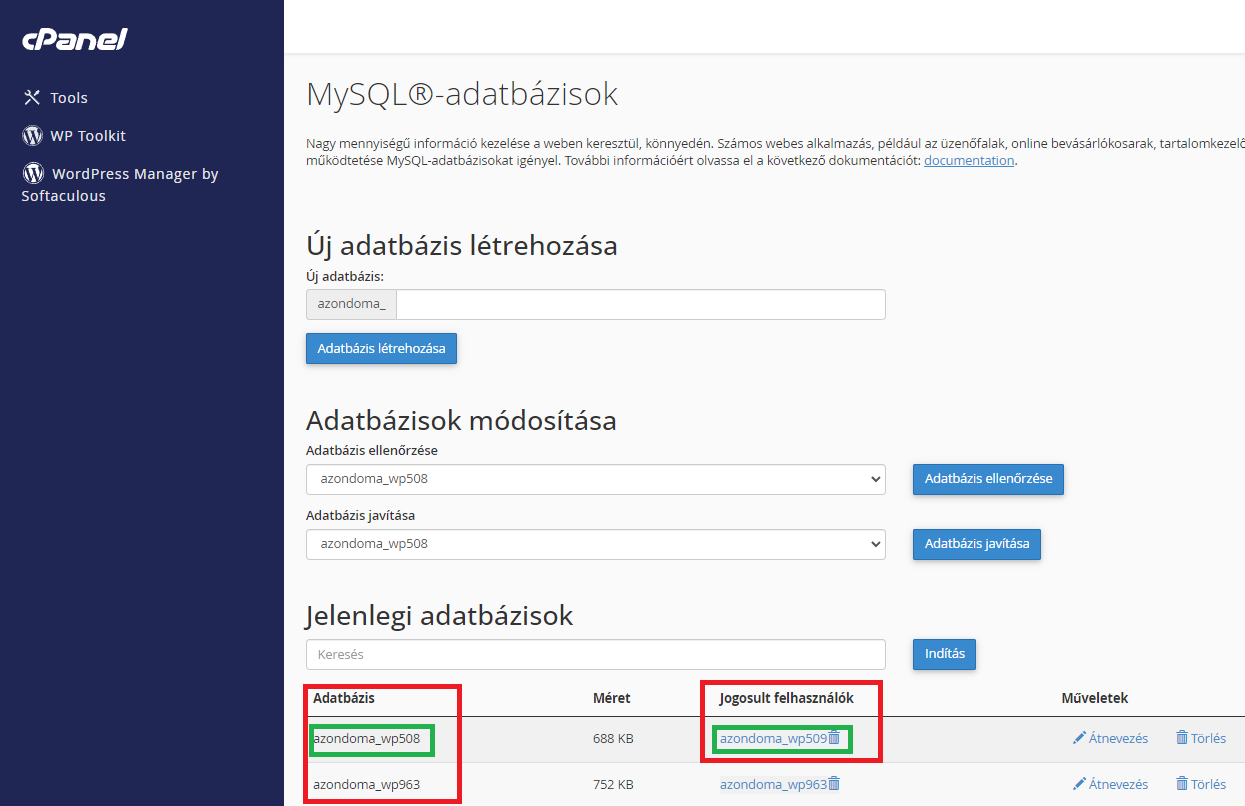Focus the Új adatbázis name input field
This screenshot has width=1245, height=806.
tap(640, 304)
